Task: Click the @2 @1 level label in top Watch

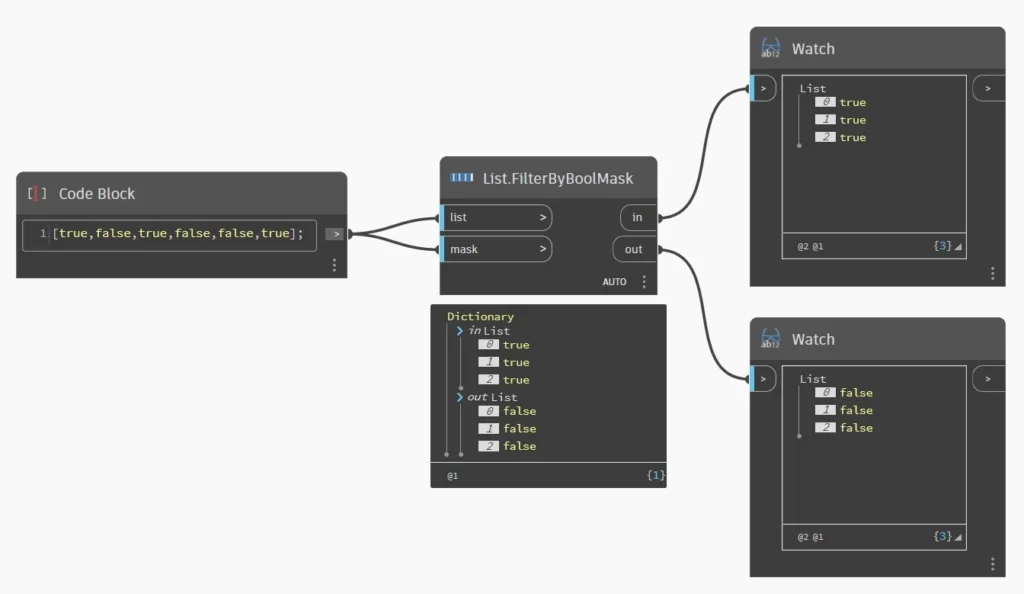Action: (810, 247)
